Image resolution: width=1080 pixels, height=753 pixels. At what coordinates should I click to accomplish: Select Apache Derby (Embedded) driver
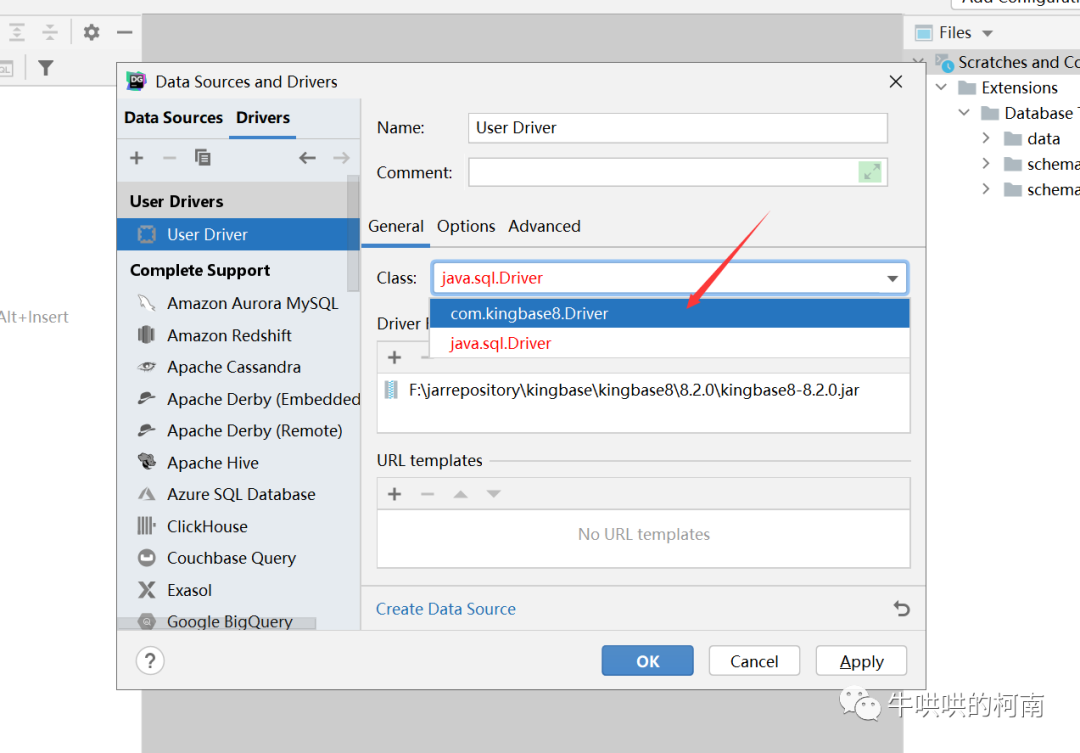click(x=238, y=399)
